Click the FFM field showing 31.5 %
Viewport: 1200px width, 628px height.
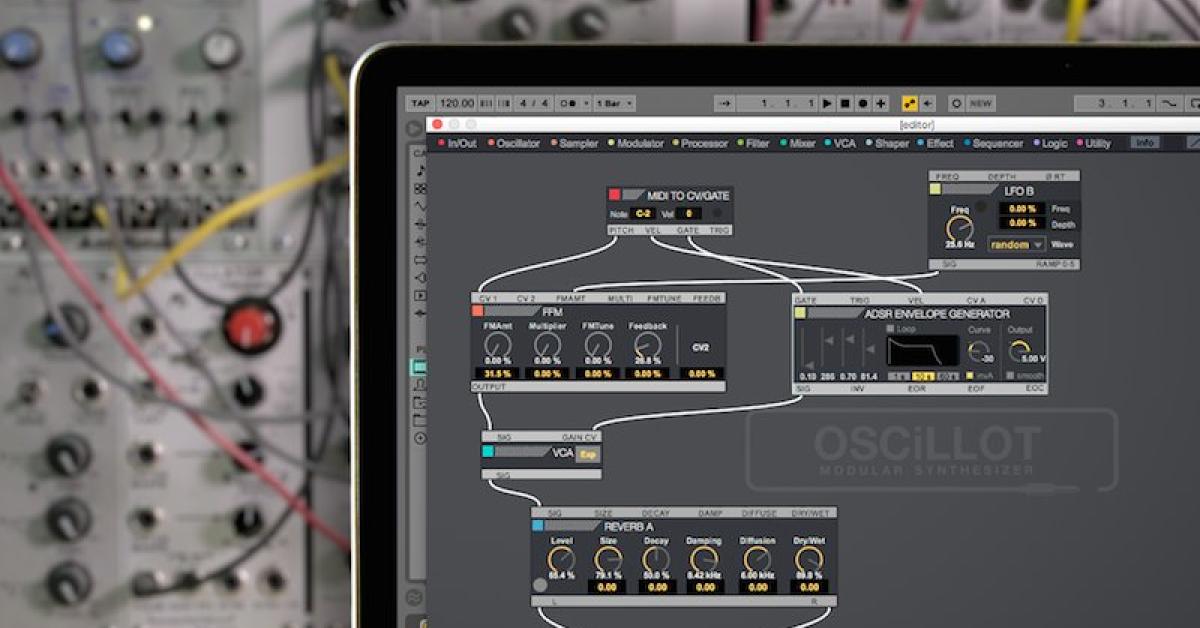[497, 373]
